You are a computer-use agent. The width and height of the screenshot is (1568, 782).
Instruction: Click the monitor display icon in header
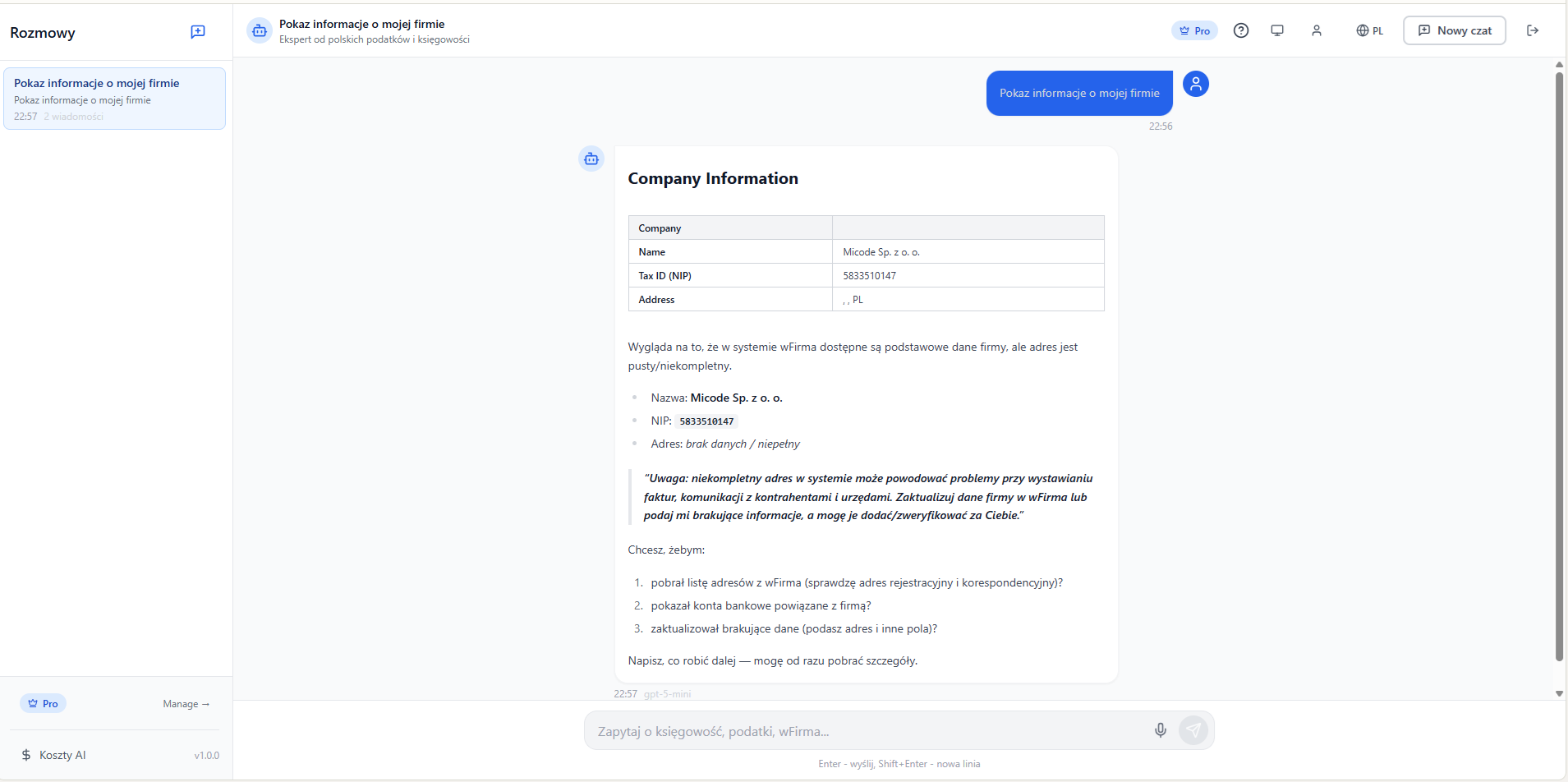click(1277, 30)
